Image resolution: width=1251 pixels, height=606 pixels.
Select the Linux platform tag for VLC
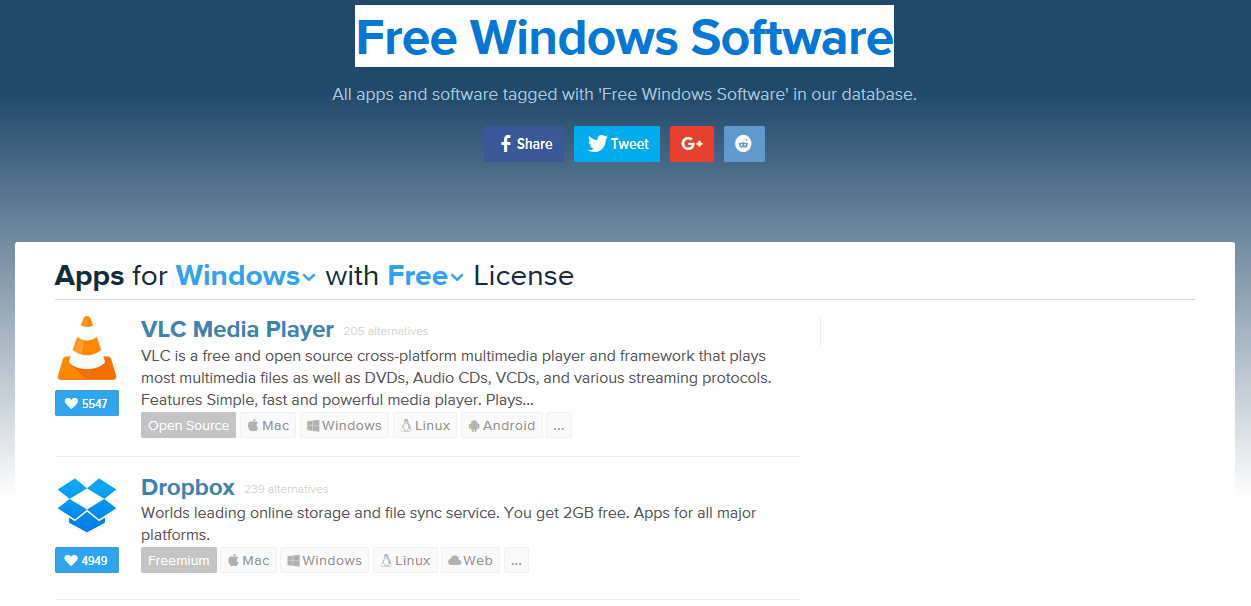pyautogui.click(x=425, y=425)
